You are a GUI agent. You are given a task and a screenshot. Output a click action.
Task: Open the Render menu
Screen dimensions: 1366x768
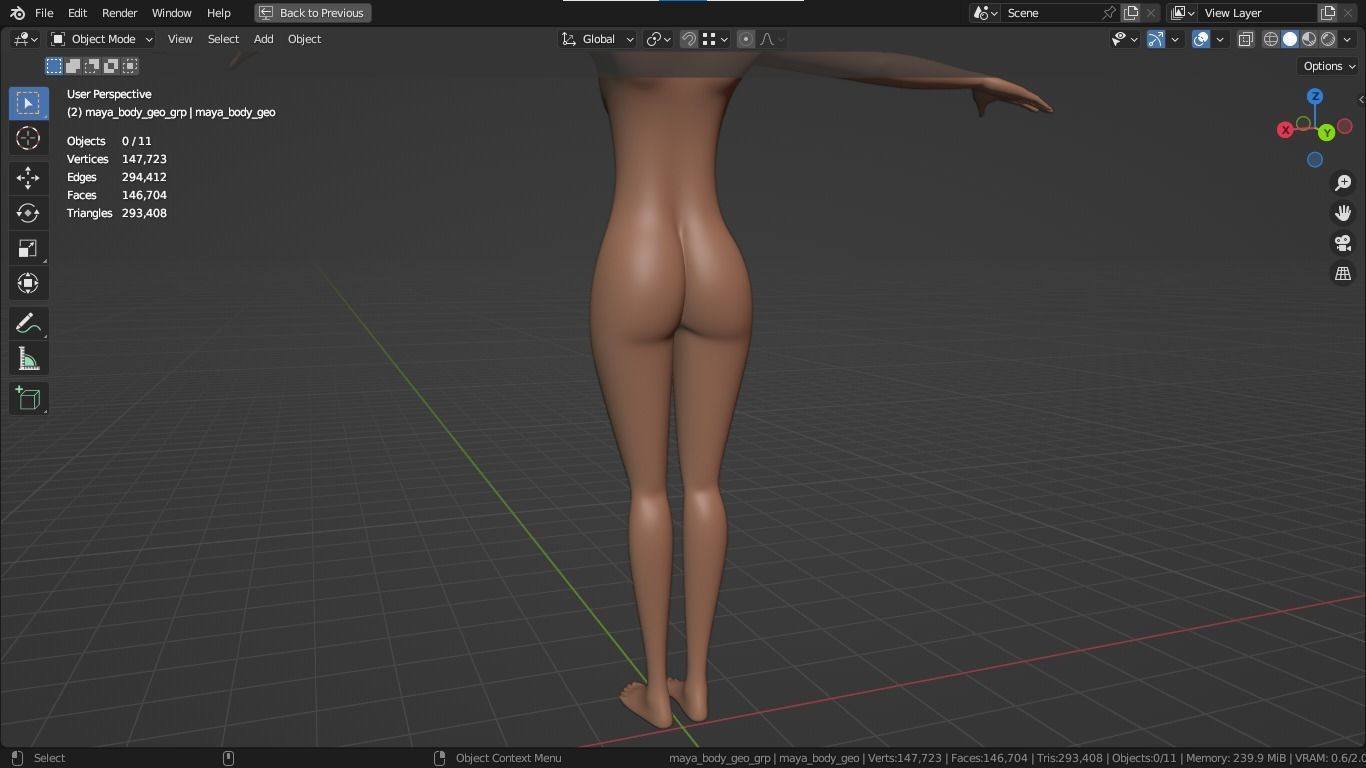(119, 13)
